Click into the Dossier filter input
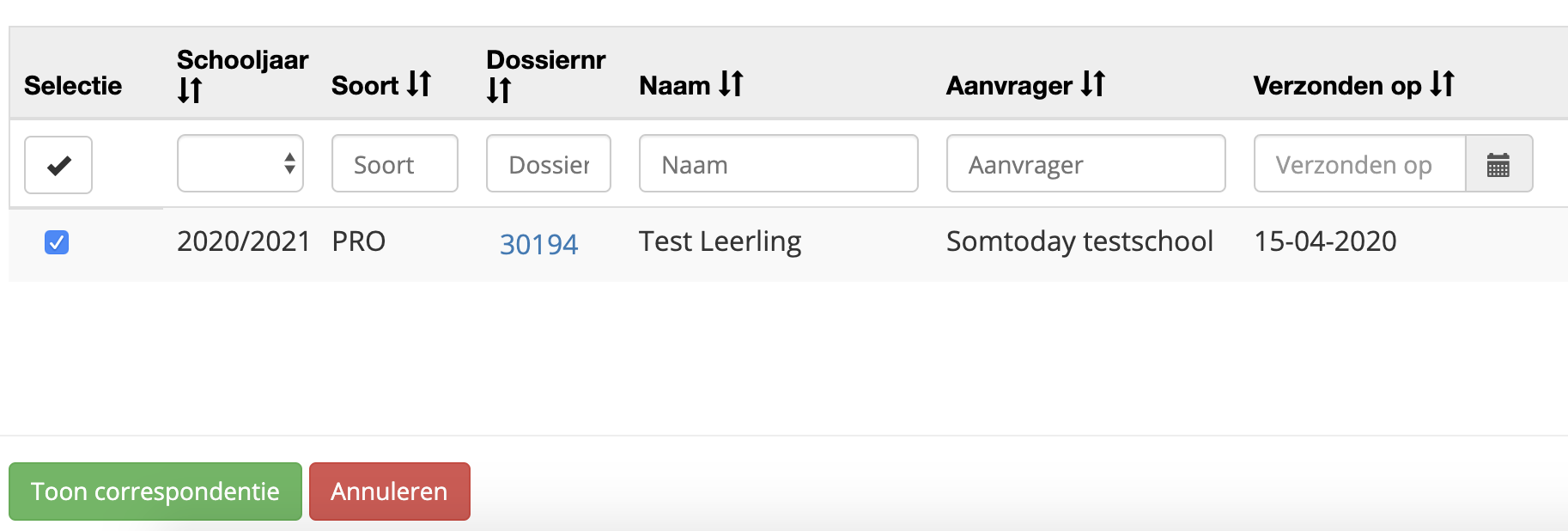Viewport: 1568px width, 531px height. click(x=548, y=163)
